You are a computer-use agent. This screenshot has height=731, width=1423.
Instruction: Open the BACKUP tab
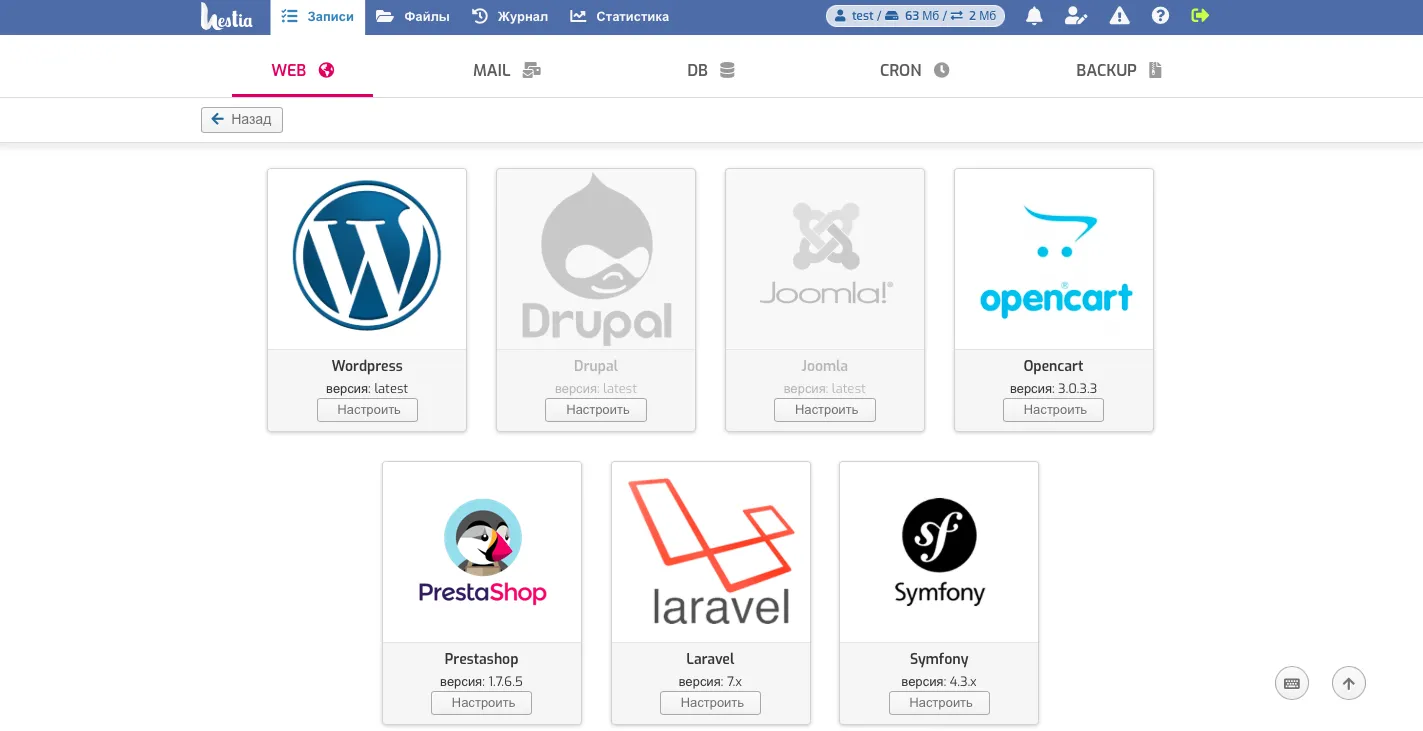coord(1119,70)
